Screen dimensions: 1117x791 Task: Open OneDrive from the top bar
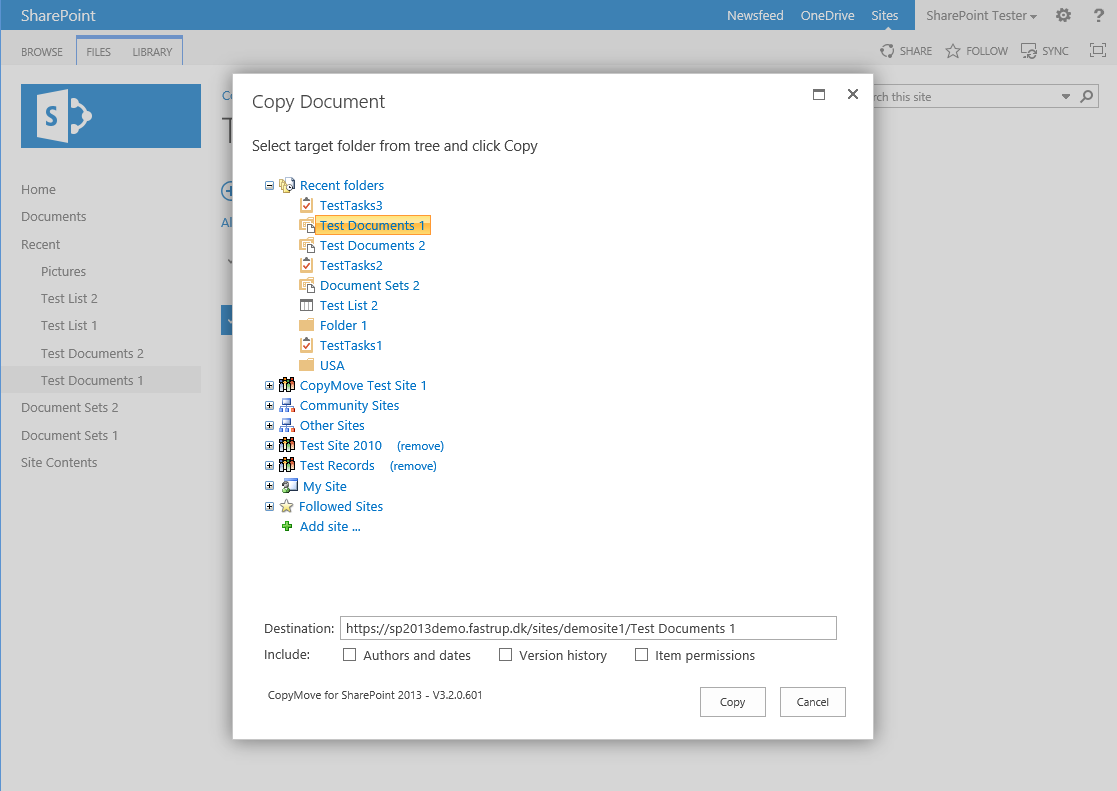827,15
